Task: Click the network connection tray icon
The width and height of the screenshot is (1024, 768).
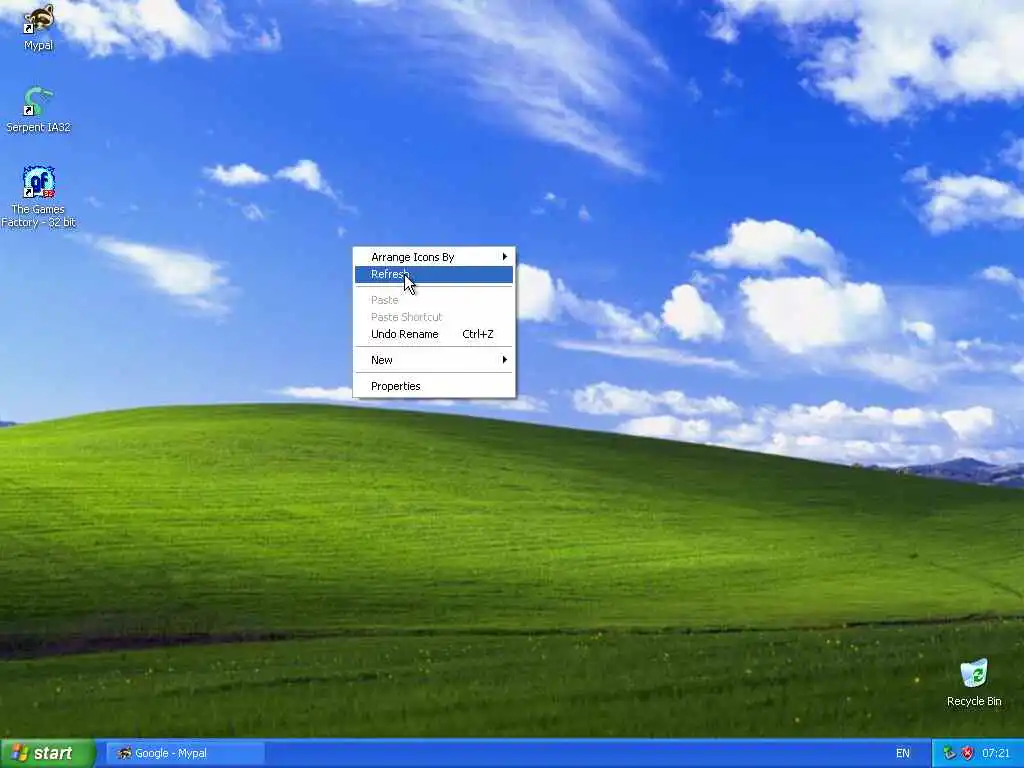Action: coord(950,753)
